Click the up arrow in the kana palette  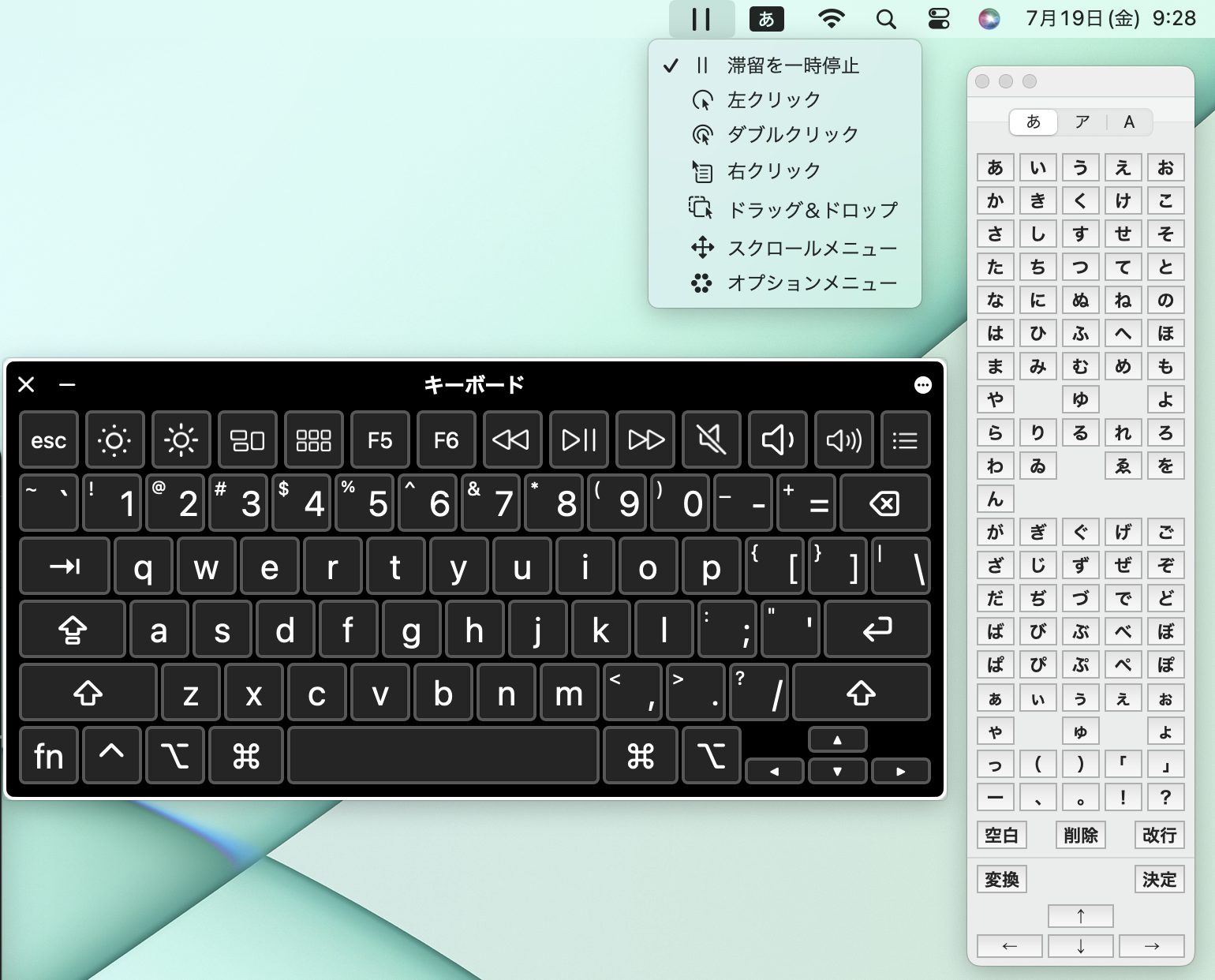tap(1081, 916)
